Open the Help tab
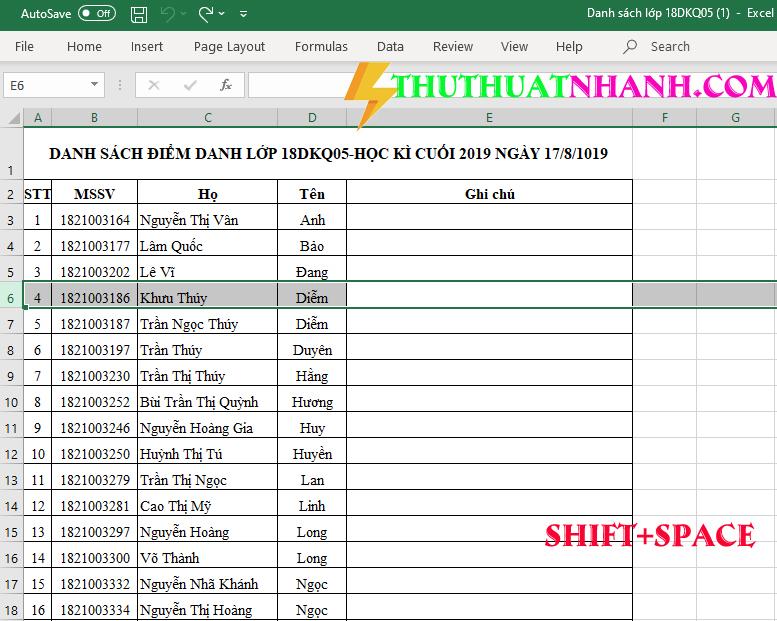The height and width of the screenshot is (621, 777). [569, 47]
